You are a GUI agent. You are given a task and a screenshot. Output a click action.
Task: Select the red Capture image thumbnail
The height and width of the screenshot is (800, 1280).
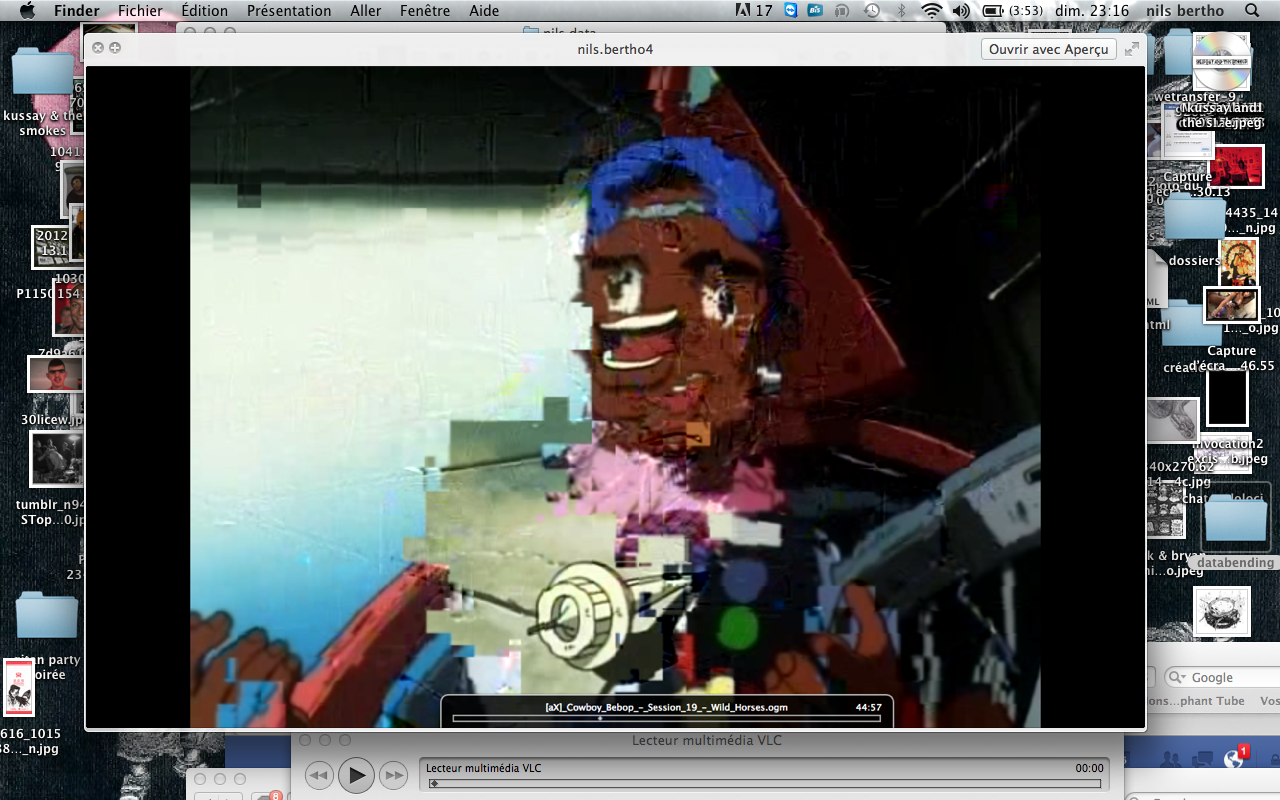pos(1237,165)
